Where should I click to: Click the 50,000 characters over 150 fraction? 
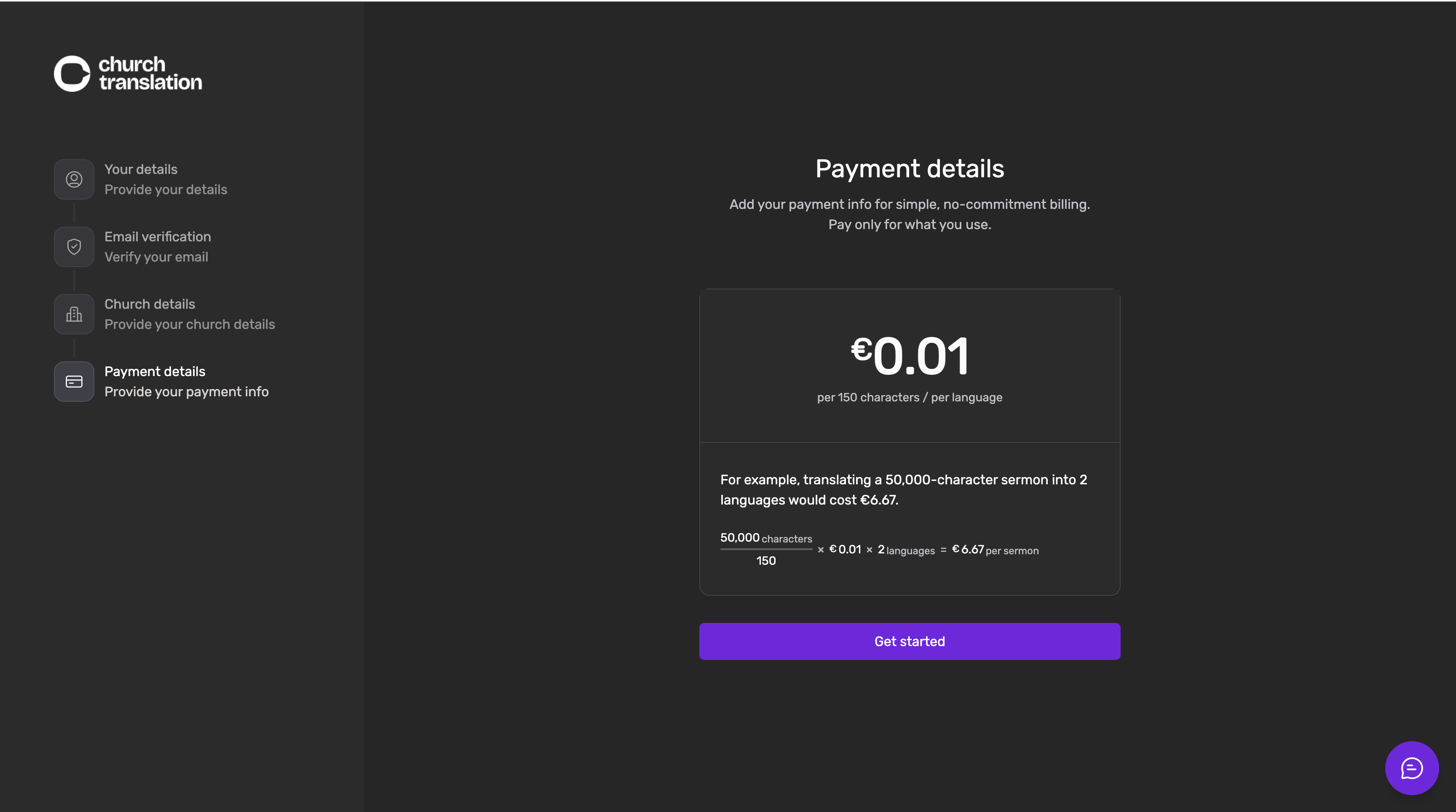coord(766,549)
